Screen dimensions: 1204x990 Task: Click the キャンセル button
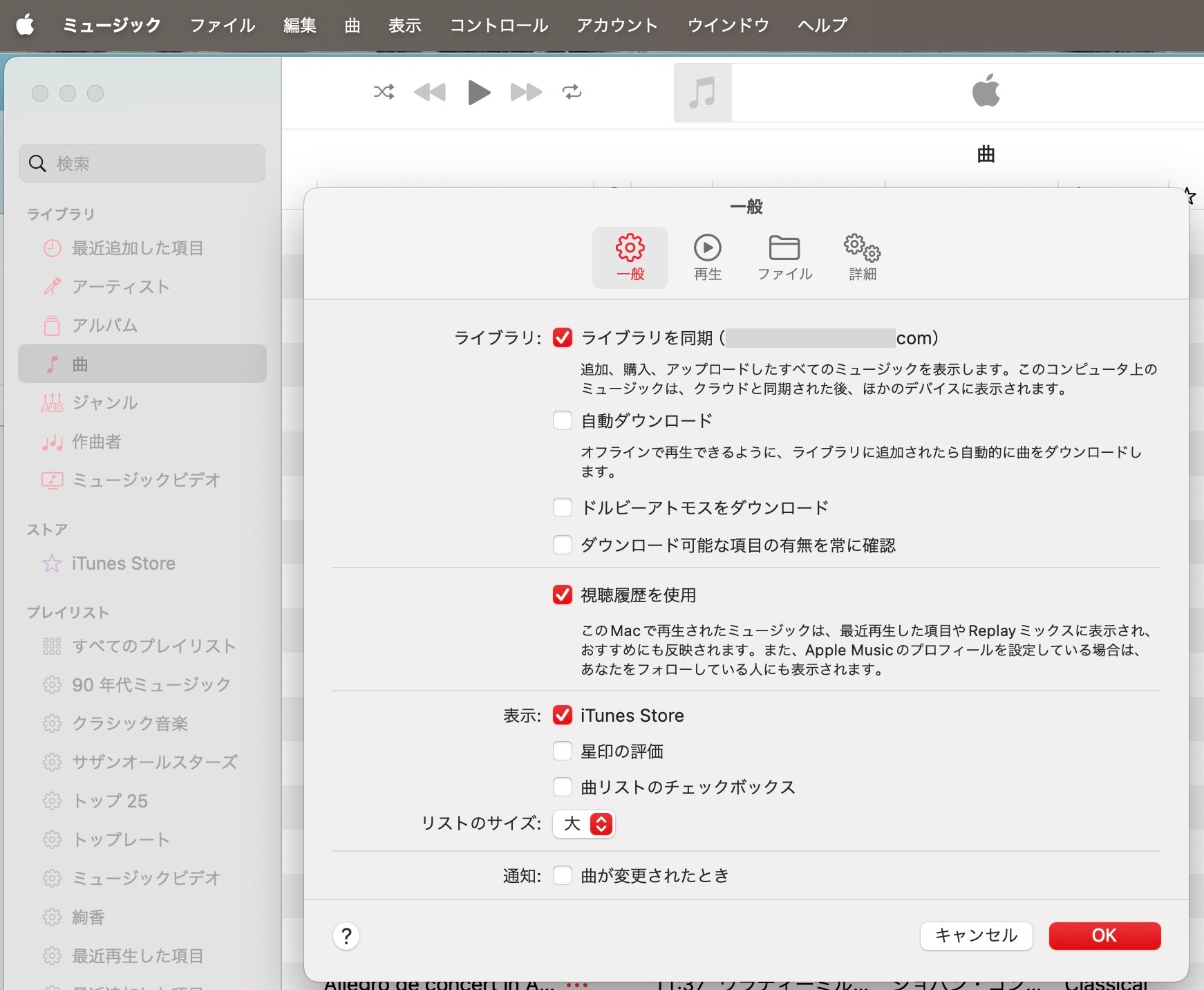click(x=976, y=935)
